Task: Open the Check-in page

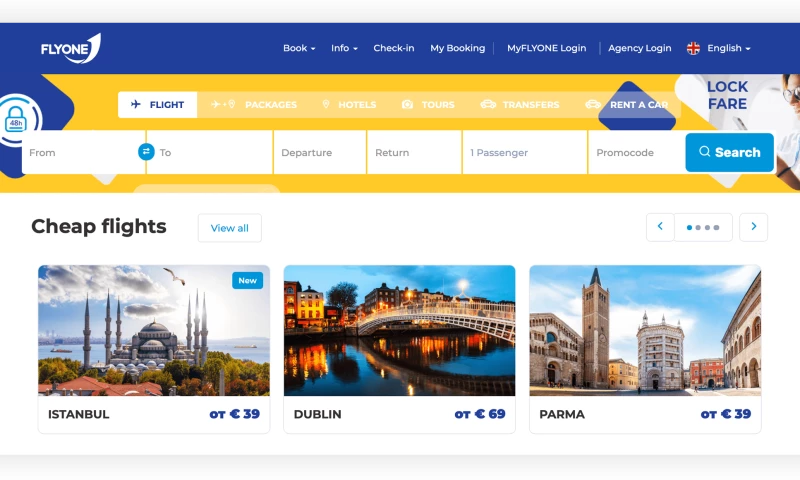Action: 393,48
